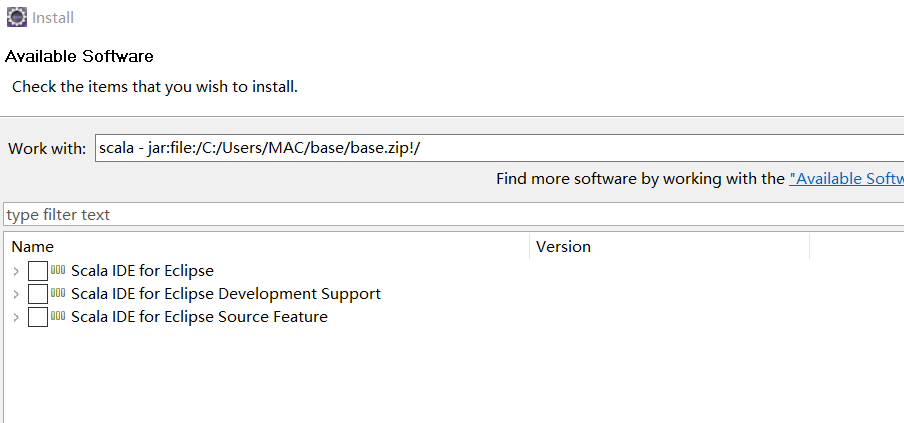Screen dimensions: 904x423
Task: Click the empty column header right of Version
Action: (856, 246)
